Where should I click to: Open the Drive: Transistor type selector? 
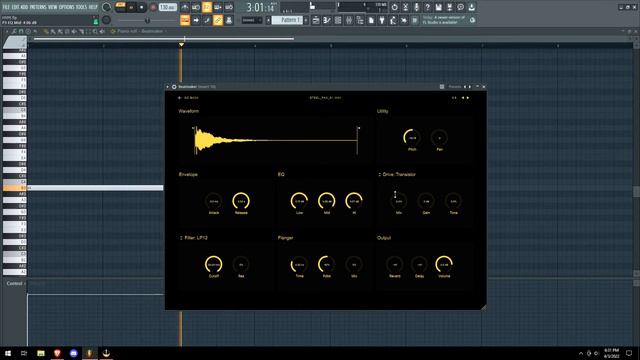coord(397,174)
